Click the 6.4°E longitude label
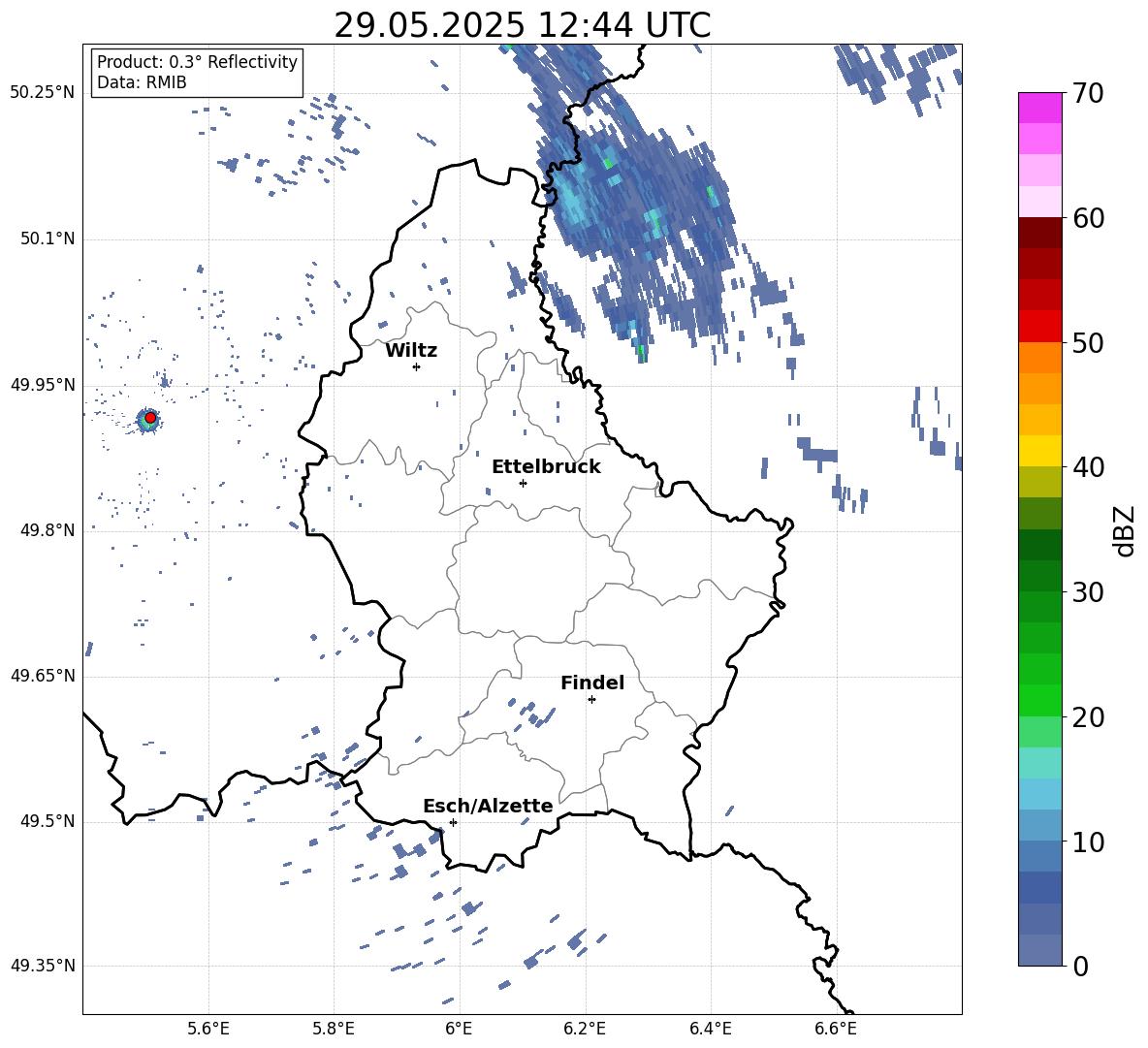1148x1048 pixels. pyautogui.click(x=710, y=1029)
